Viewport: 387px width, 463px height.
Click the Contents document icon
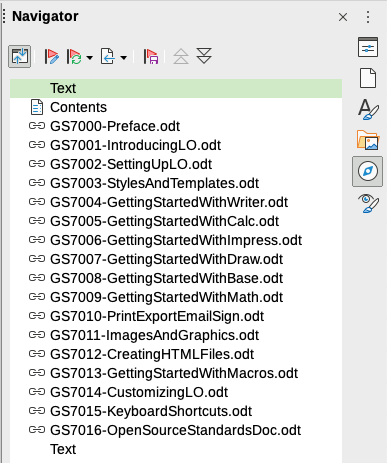tap(37, 107)
